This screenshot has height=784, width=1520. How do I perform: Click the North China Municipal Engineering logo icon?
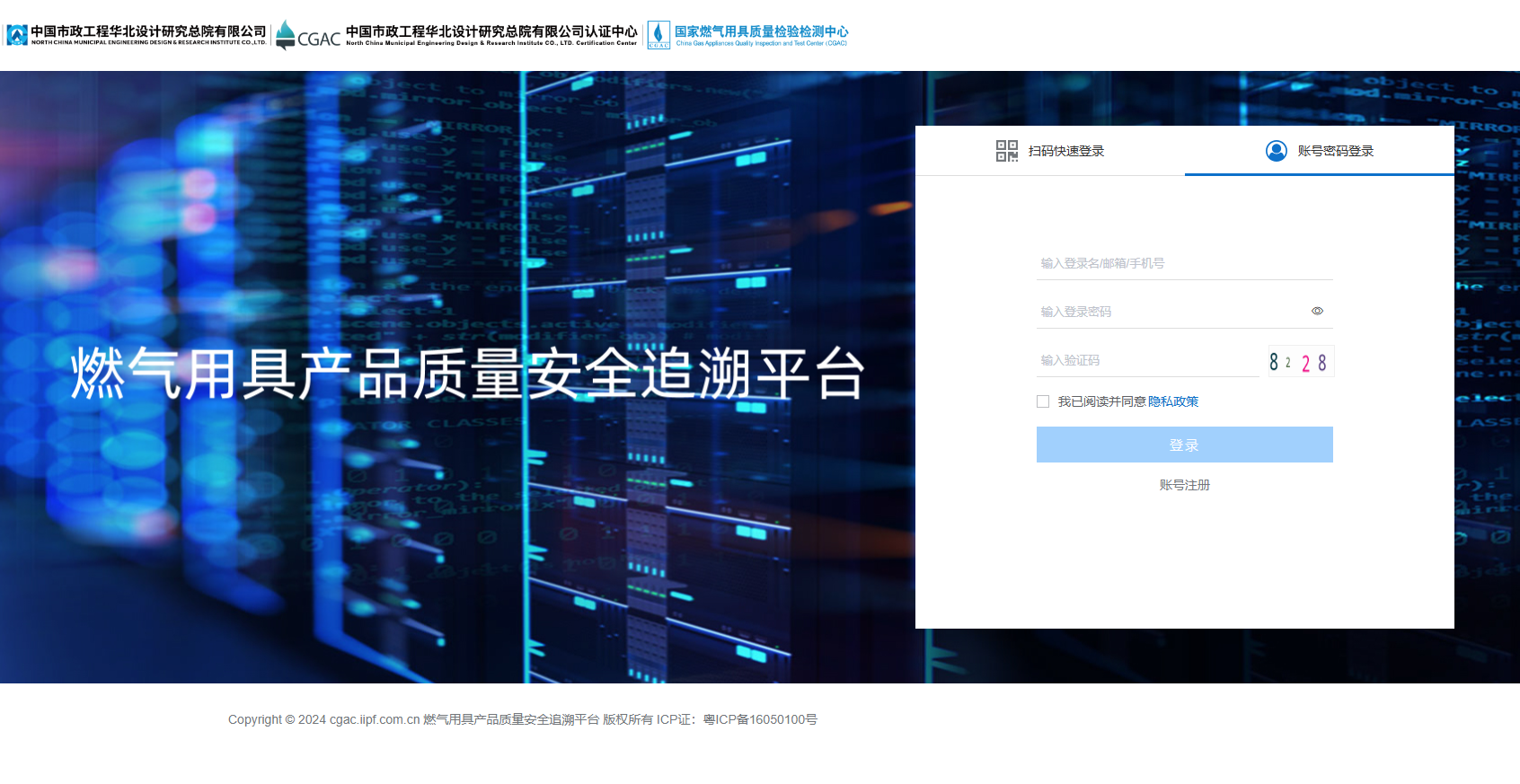coord(17,35)
